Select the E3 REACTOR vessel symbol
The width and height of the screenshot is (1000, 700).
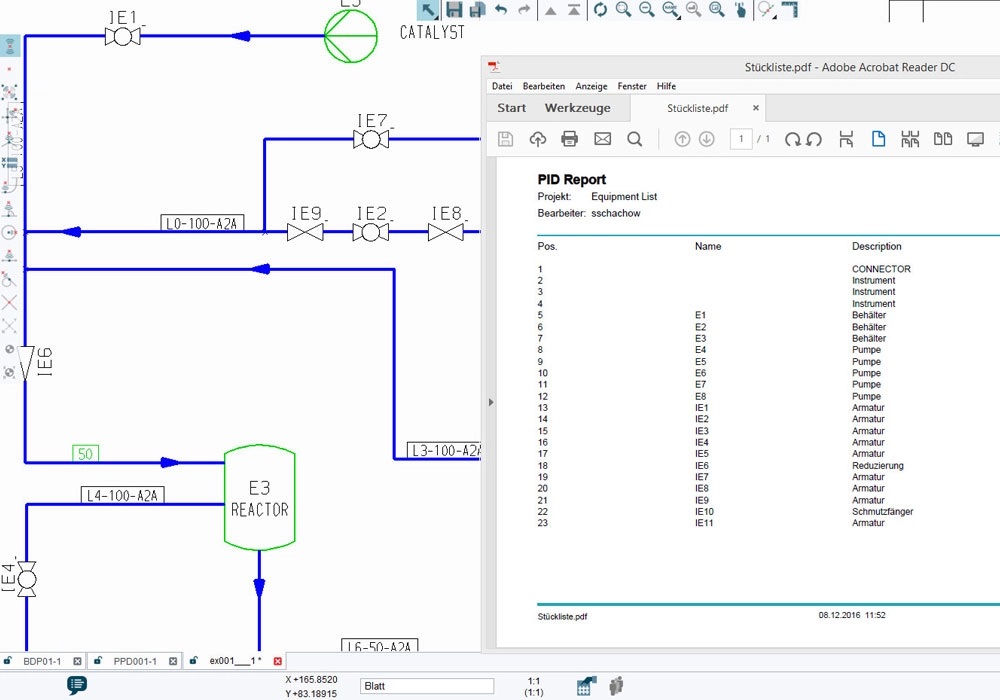tap(260, 497)
